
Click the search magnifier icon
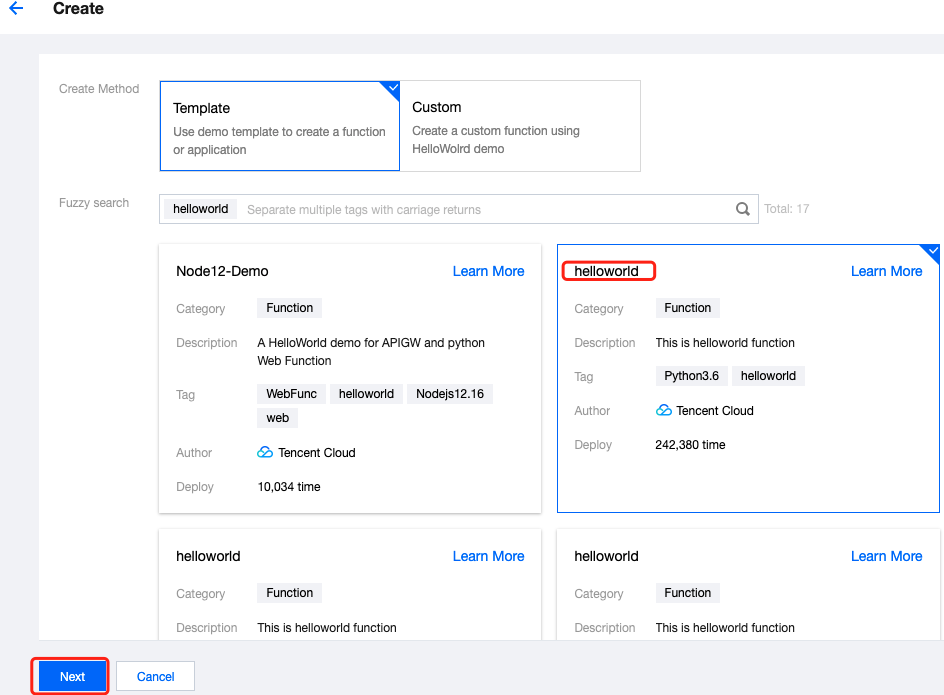coord(742,209)
